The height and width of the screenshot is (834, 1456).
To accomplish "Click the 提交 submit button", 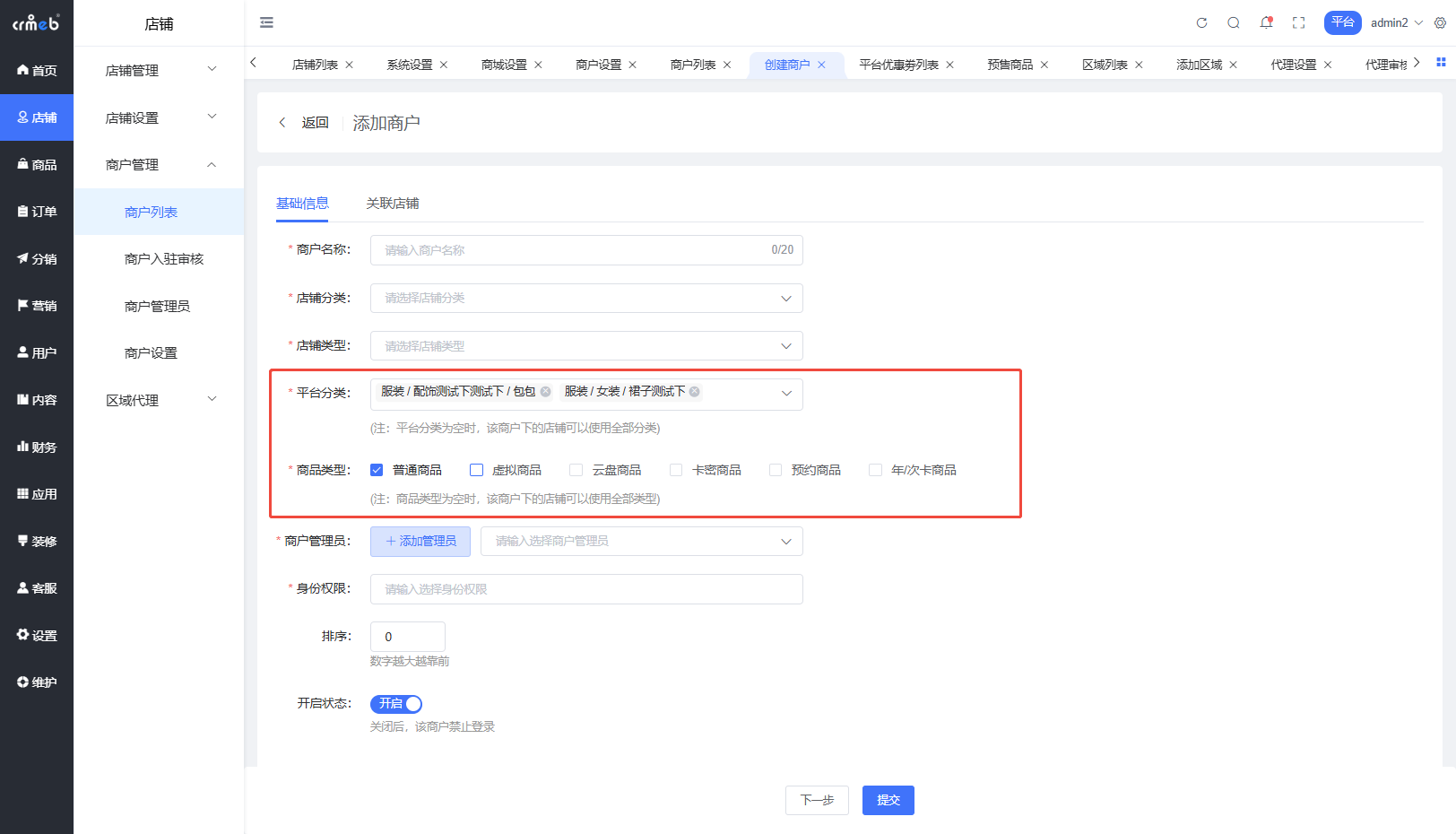I will click(888, 800).
